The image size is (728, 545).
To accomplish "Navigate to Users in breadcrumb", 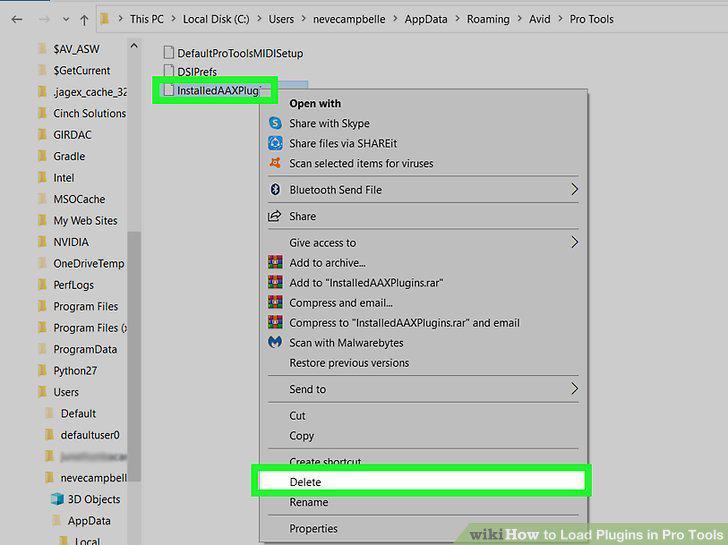I will click(x=281, y=19).
